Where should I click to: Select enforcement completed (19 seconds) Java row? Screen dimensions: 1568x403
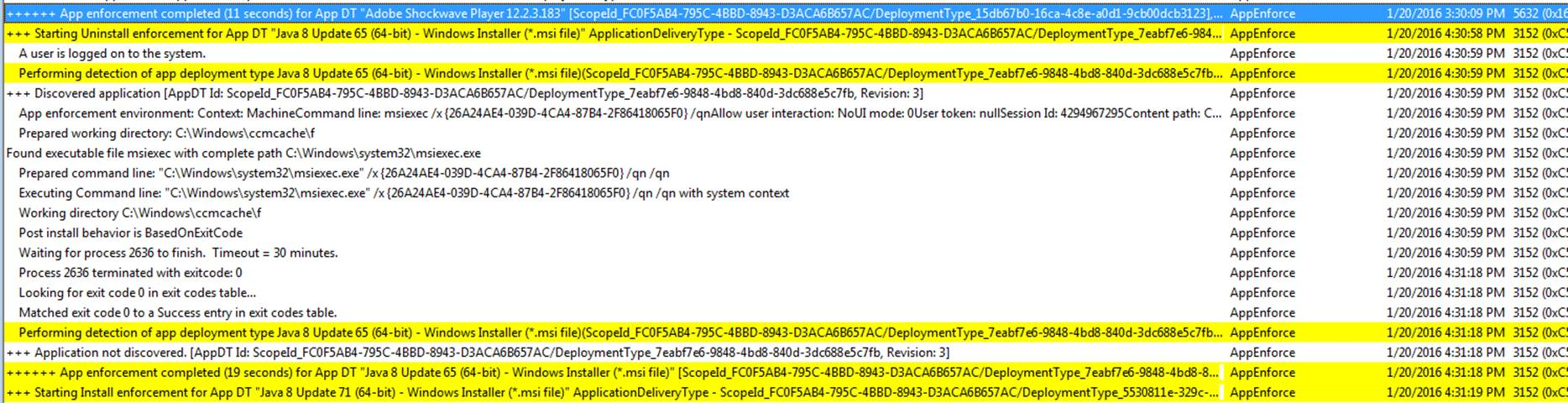[x=784, y=373]
